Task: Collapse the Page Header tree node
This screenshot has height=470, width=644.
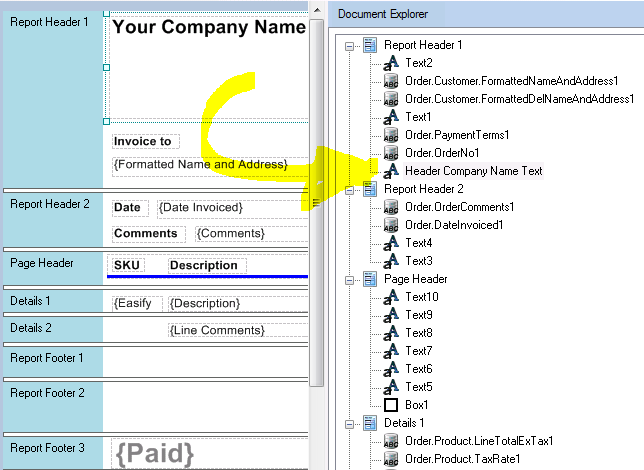Action: pyautogui.click(x=350, y=279)
